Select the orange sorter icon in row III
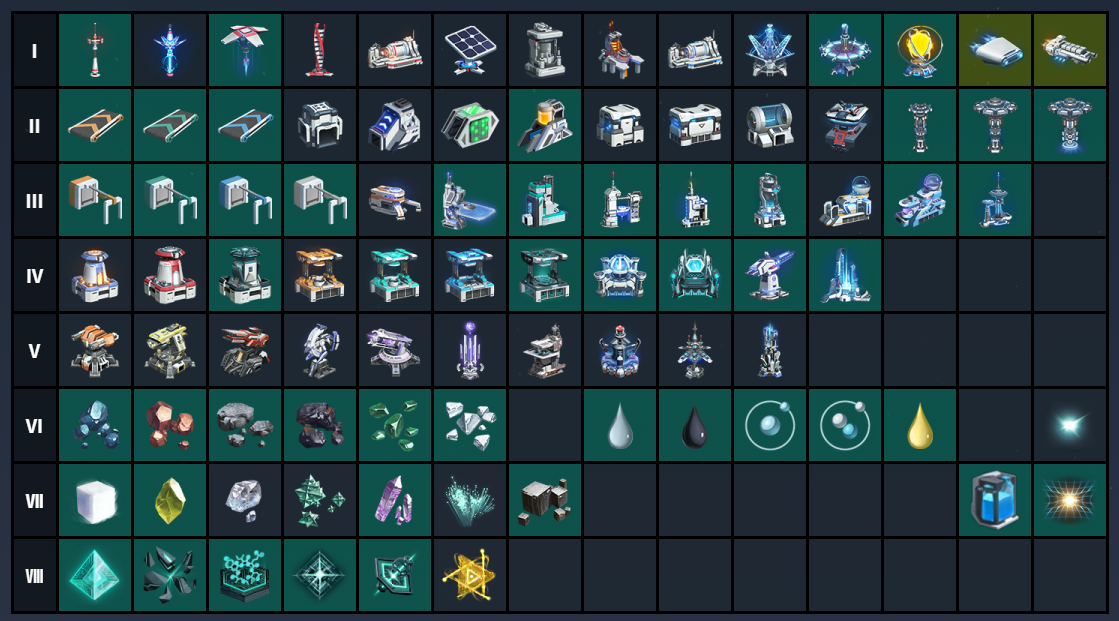This screenshot has width=1119, height=621. (x=95, y=201)
